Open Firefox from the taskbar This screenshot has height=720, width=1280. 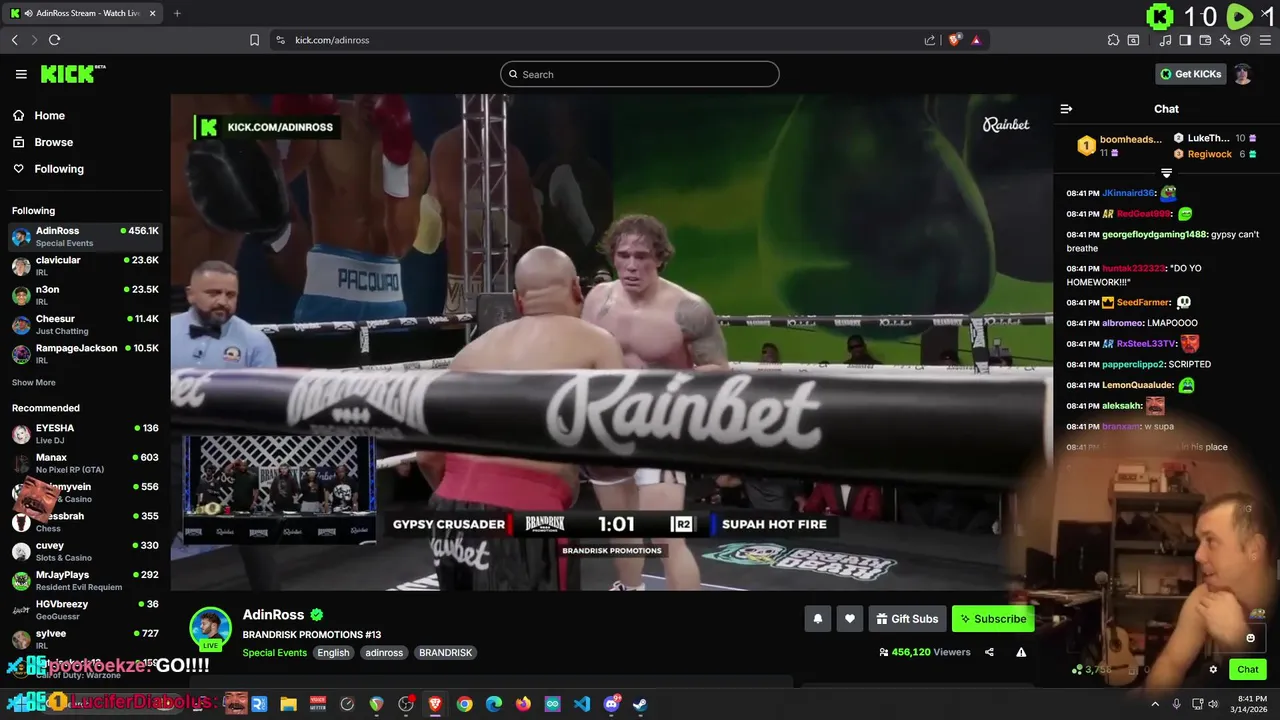pos(523,704)
